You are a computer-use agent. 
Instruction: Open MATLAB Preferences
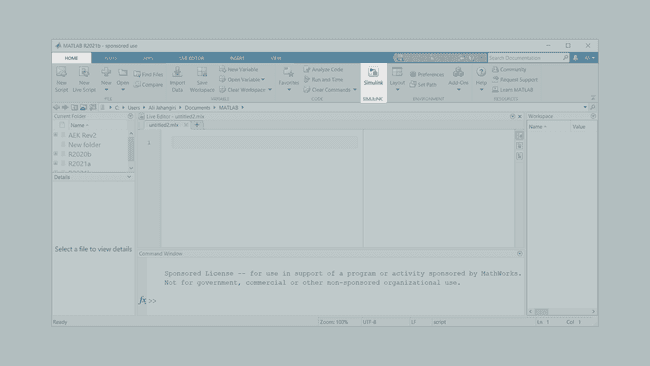(427, 74)
